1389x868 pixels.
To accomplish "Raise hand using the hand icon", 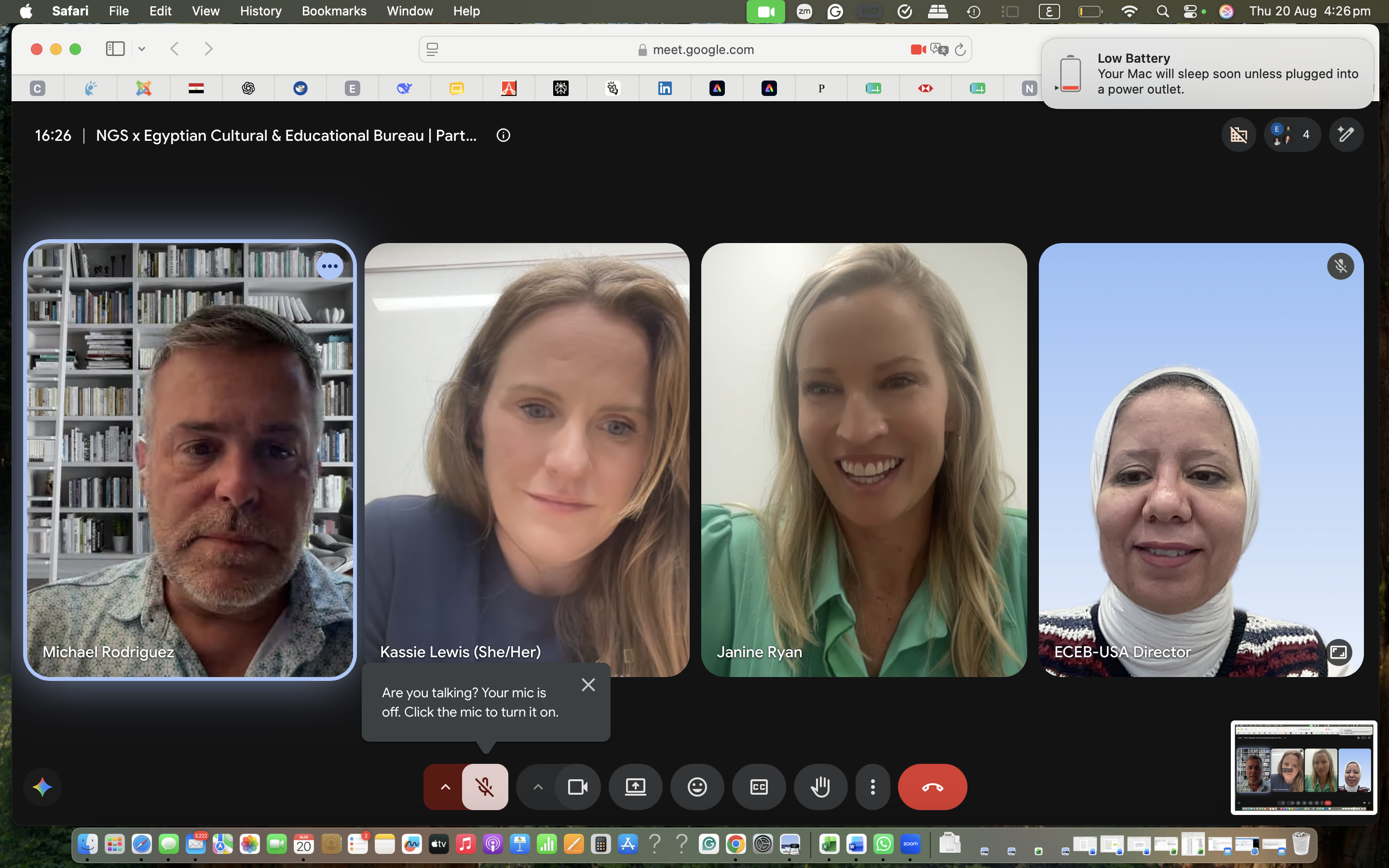I will click(x=820, y=787).
